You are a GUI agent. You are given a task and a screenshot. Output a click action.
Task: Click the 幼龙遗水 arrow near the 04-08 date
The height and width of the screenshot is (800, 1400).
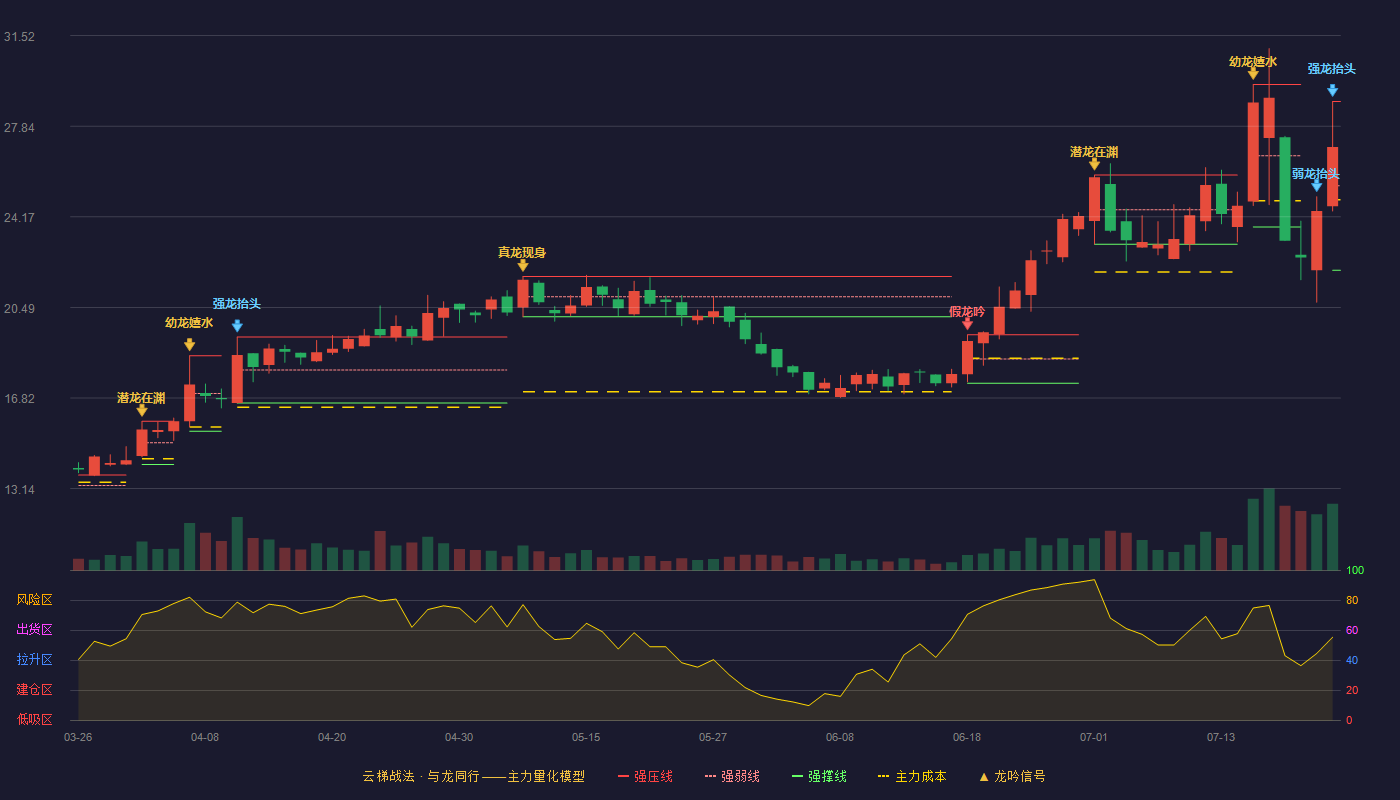[189, 345]
